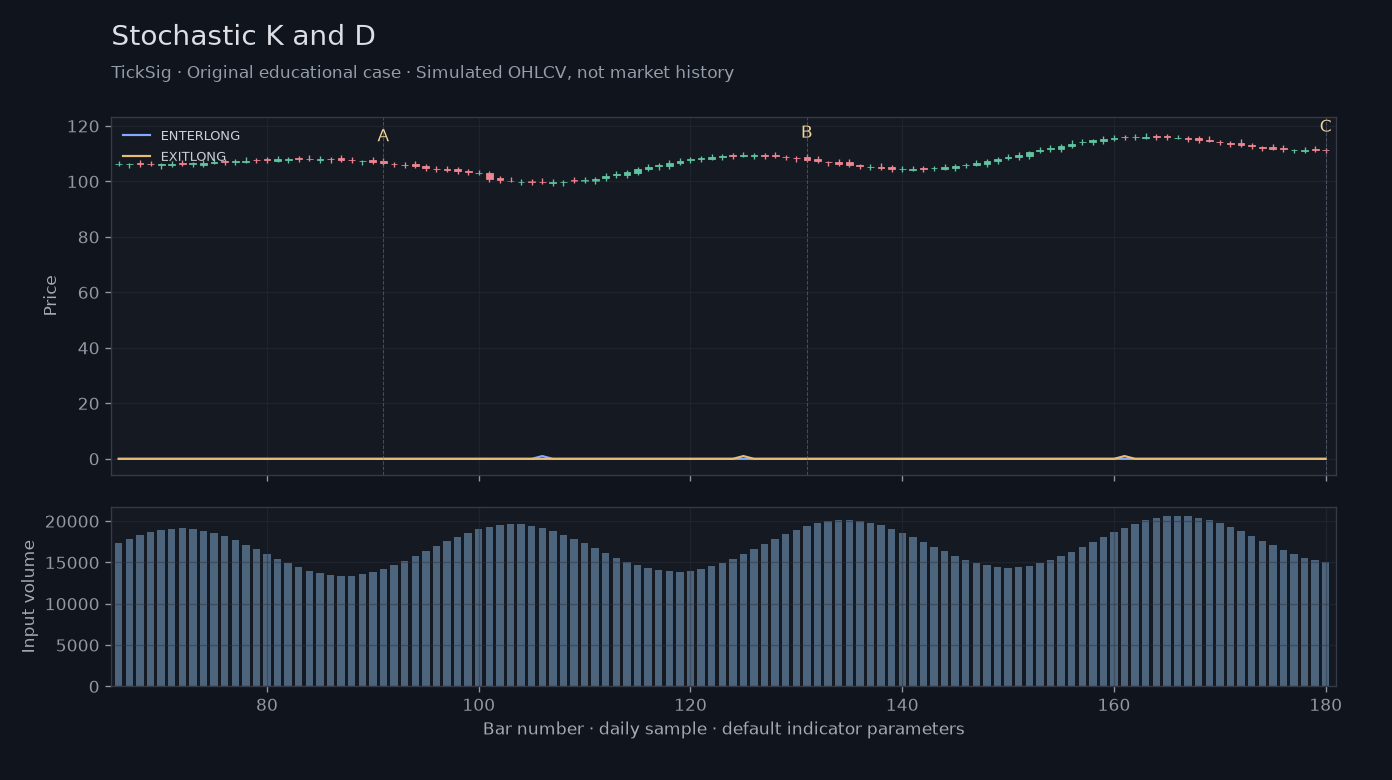Click price axis tick 60
The width and height of the screenshot is (1392, 780).
(x=87, y=293)
